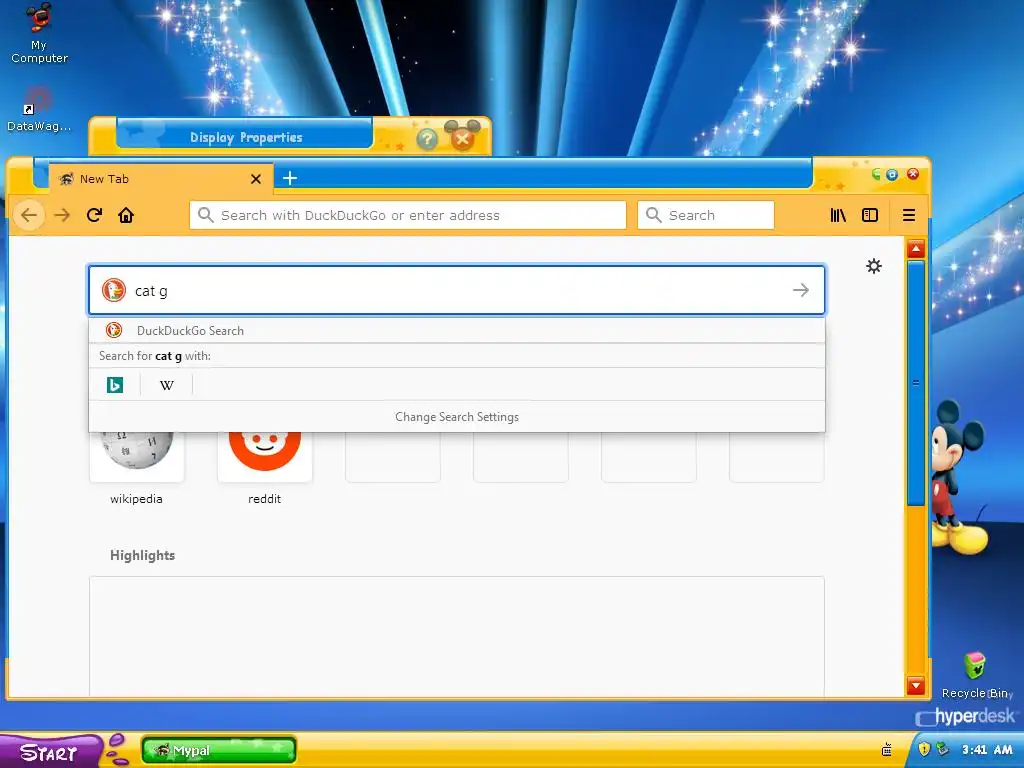The height and width of the screenshot is (768, 1024).
Task: Reload the page with the refresh icon
Action: [94, 215]
